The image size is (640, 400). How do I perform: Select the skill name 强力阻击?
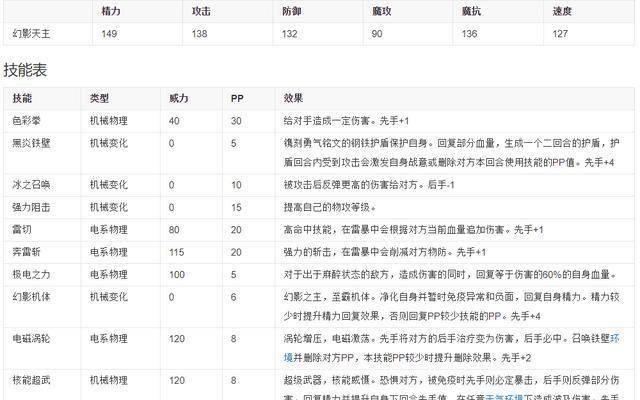coord(31,207)
